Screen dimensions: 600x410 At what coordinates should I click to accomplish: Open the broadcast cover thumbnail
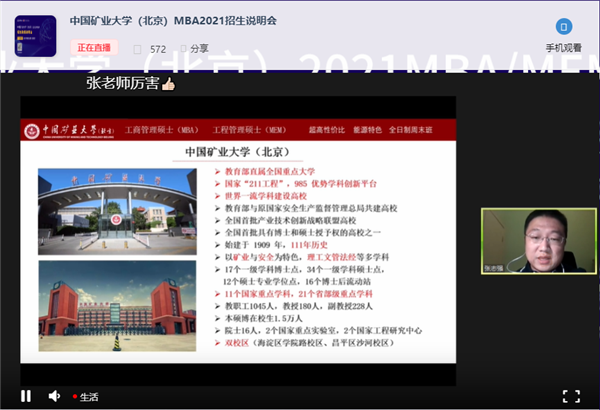pos(35,36)
